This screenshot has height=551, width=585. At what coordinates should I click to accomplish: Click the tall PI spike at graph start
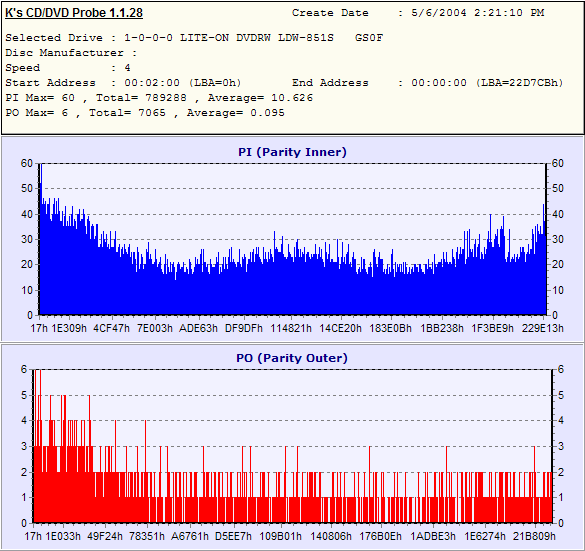41,187
